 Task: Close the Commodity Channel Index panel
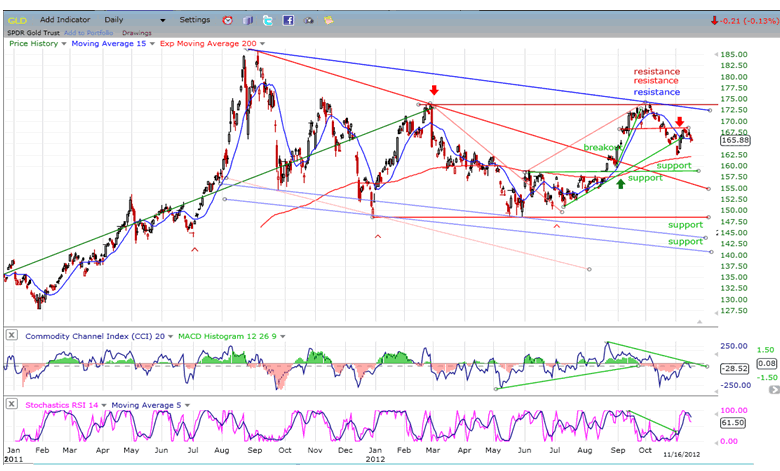pos(10,334)
